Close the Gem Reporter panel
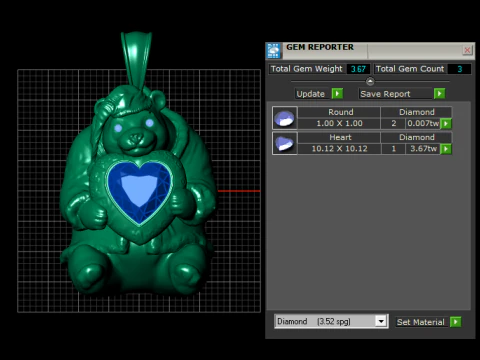 (467, 50)
